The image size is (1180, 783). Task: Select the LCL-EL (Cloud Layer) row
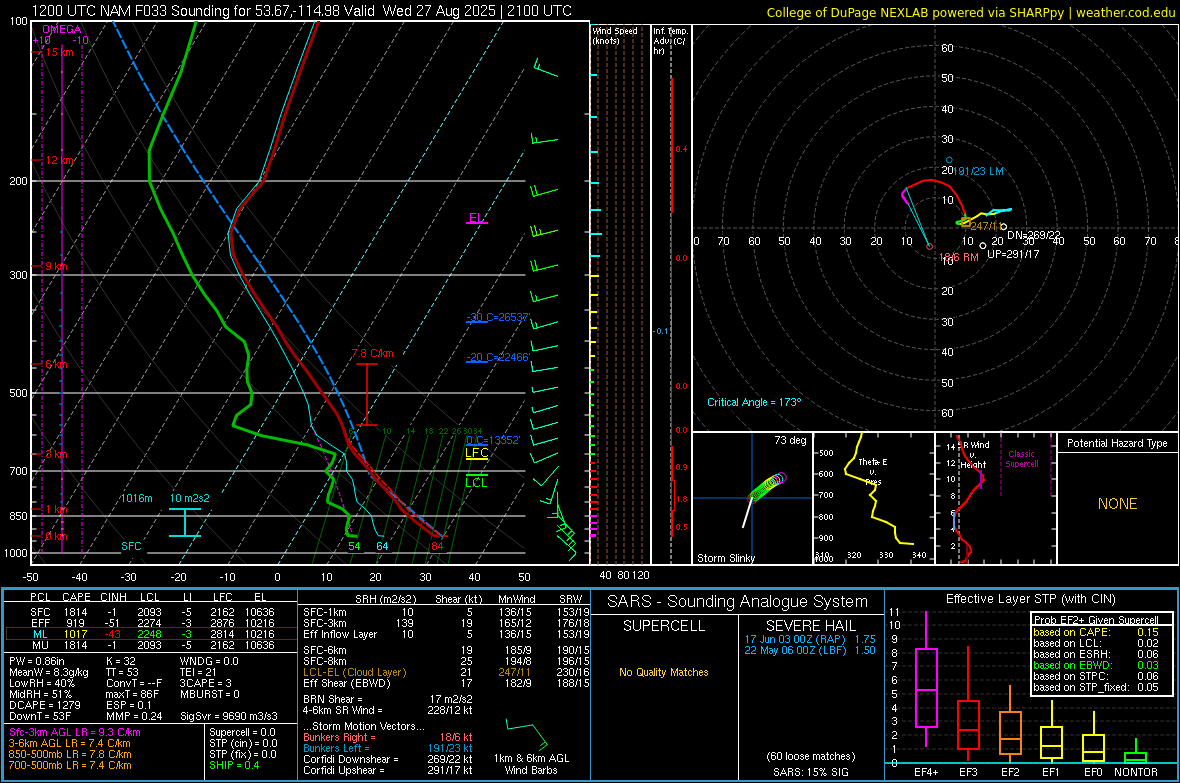446,672
